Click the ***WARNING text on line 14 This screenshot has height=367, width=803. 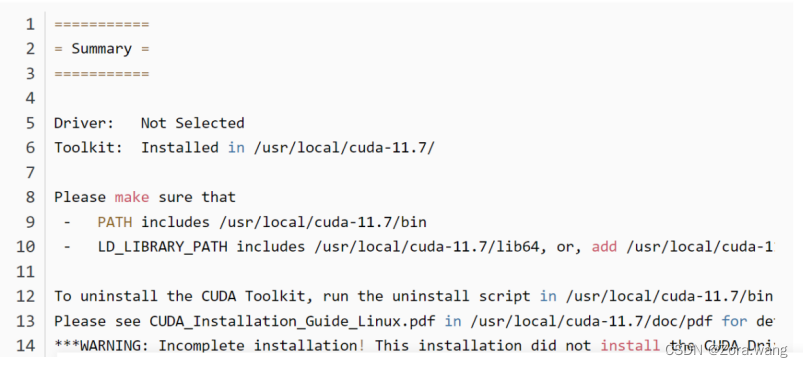[x=100, y=346]
